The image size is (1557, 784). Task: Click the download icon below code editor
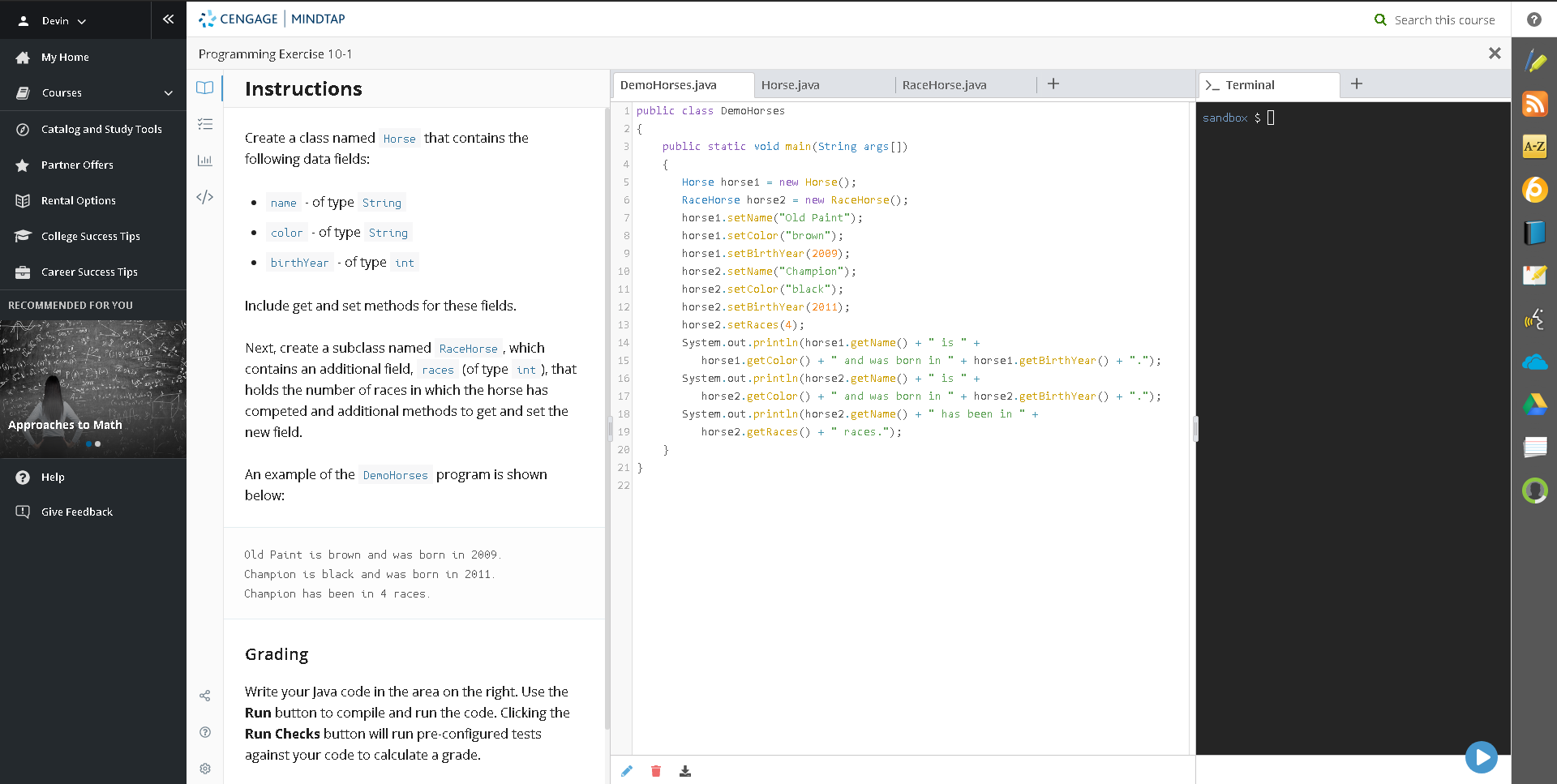coord(685,771)
